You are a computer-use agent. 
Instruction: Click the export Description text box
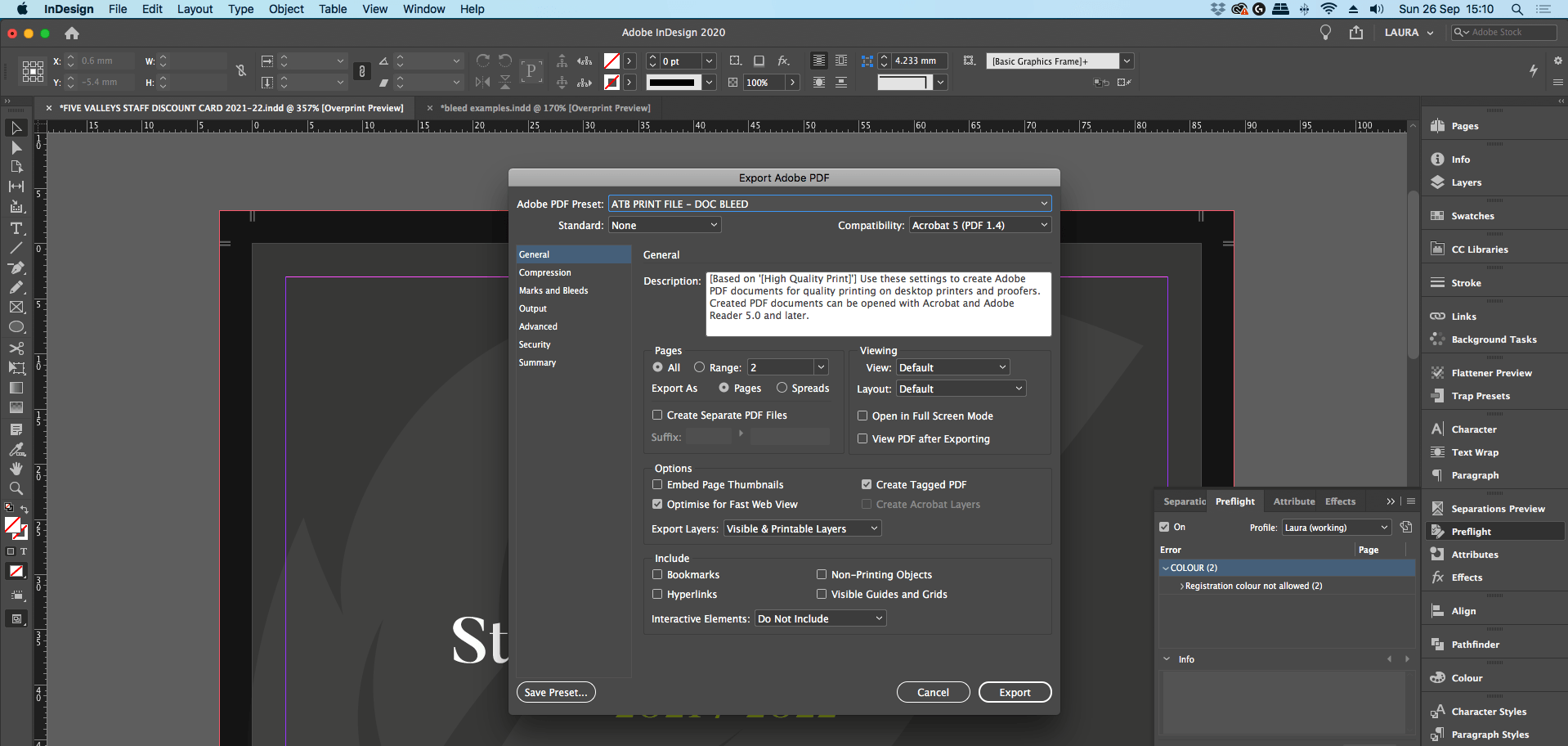click(x=878, y=304)
